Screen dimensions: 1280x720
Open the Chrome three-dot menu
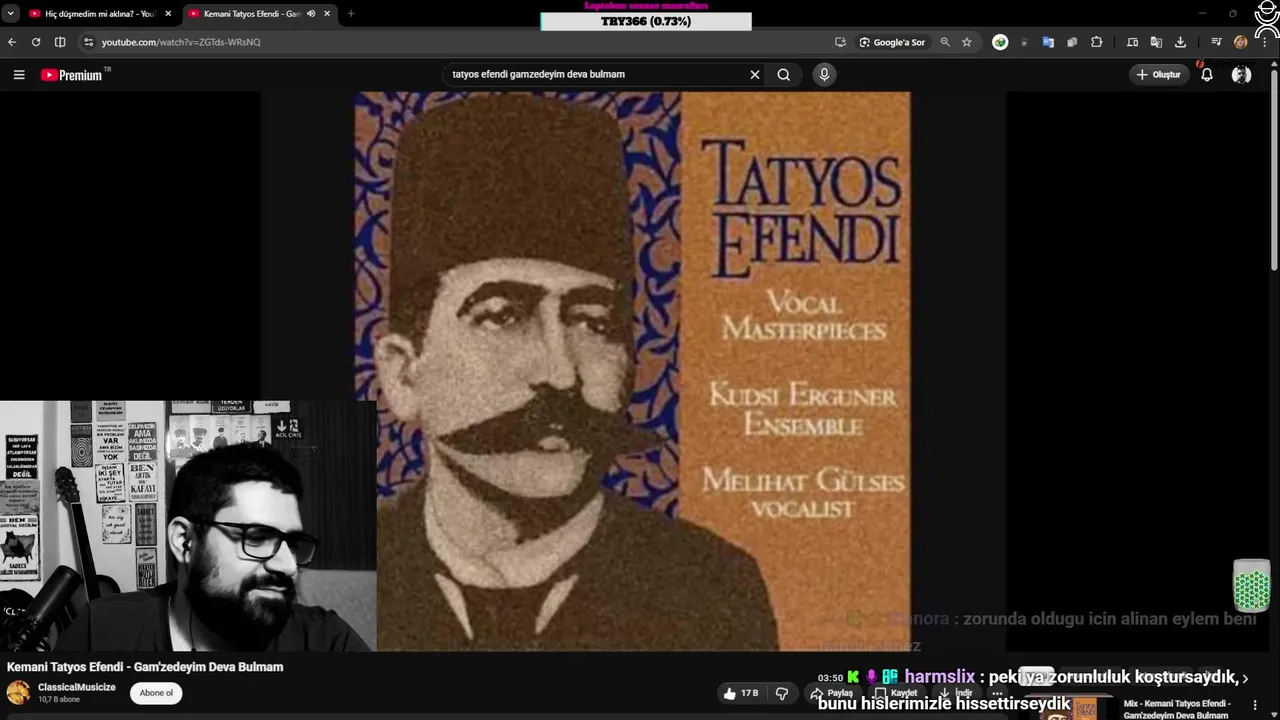pyautogui.click(x=1265, y=42)
